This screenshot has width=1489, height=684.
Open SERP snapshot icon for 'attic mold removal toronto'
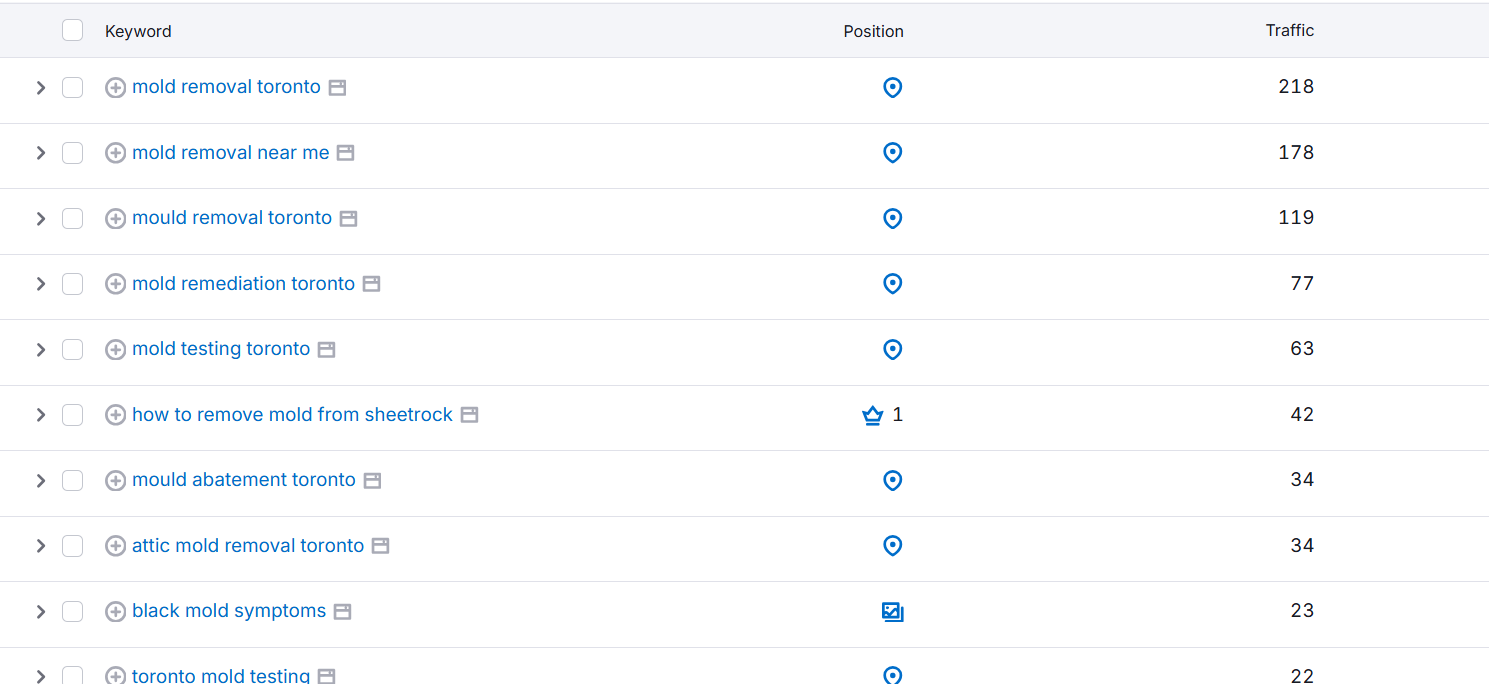[x=380, y=546]
